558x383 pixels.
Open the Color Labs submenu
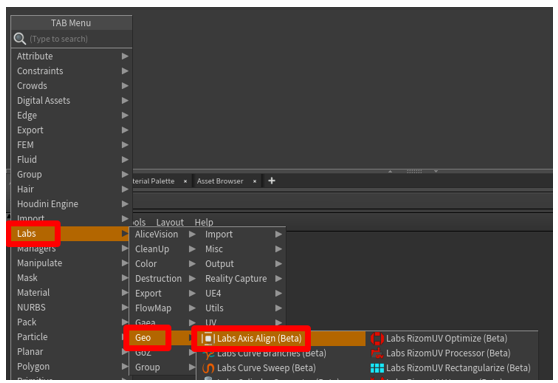[165, 264]
